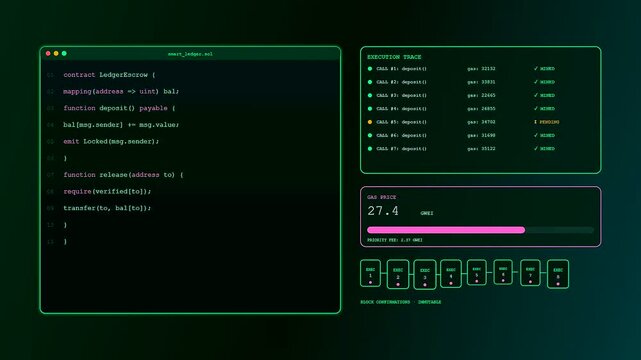Click the EXECUTION TRACE panel heading
Screen dimensions: 641x360
[x=394, y=57]
